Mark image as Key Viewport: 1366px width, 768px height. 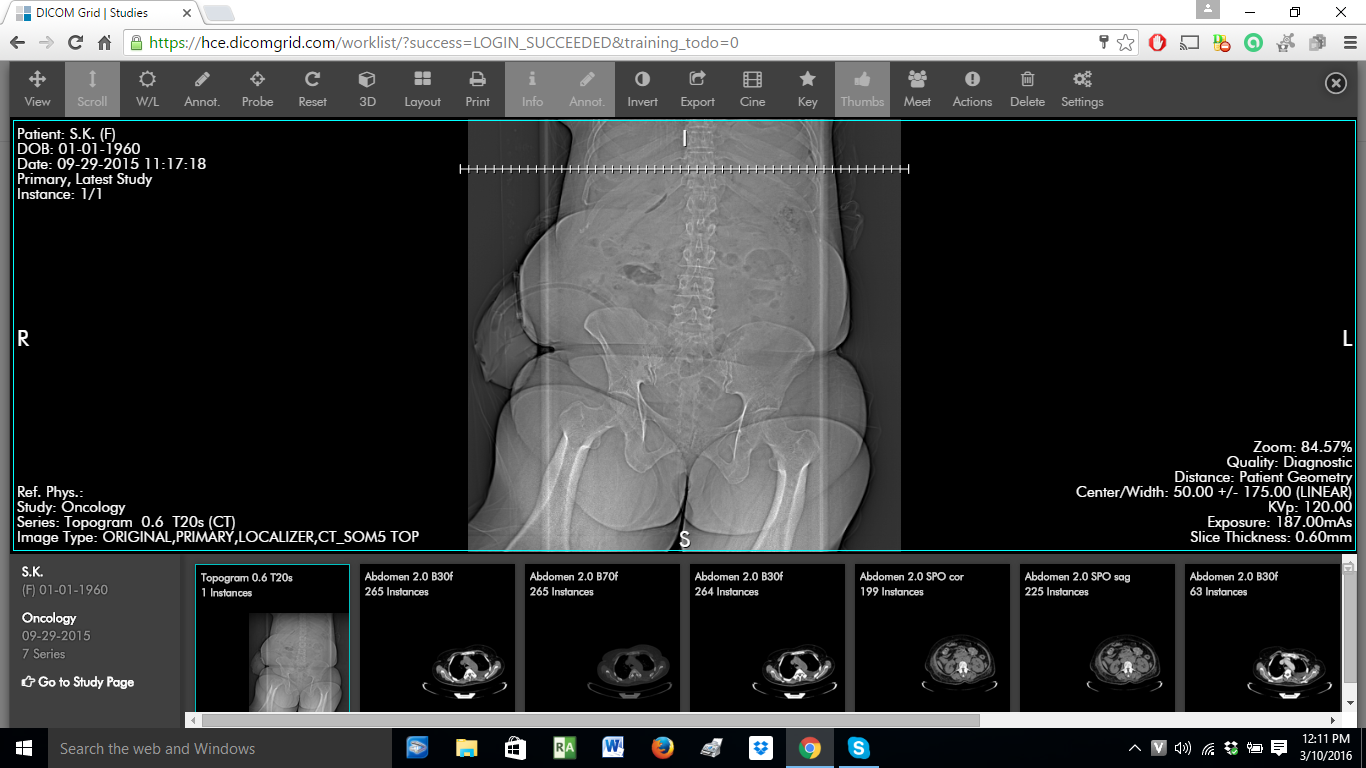pos(807,89)
